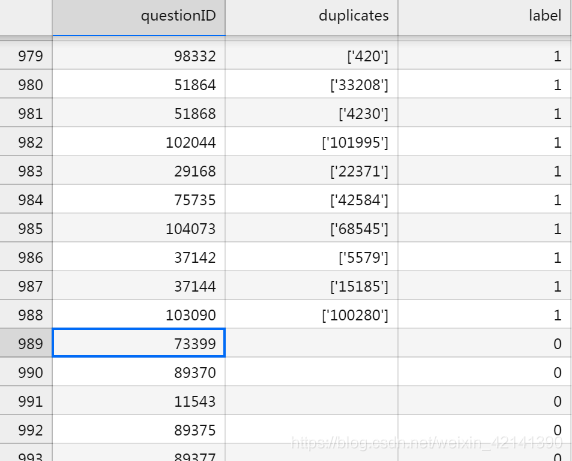This screenshot has height=461, width=572.
Task: Select questionID cell 51868
Action: point(139,113)
